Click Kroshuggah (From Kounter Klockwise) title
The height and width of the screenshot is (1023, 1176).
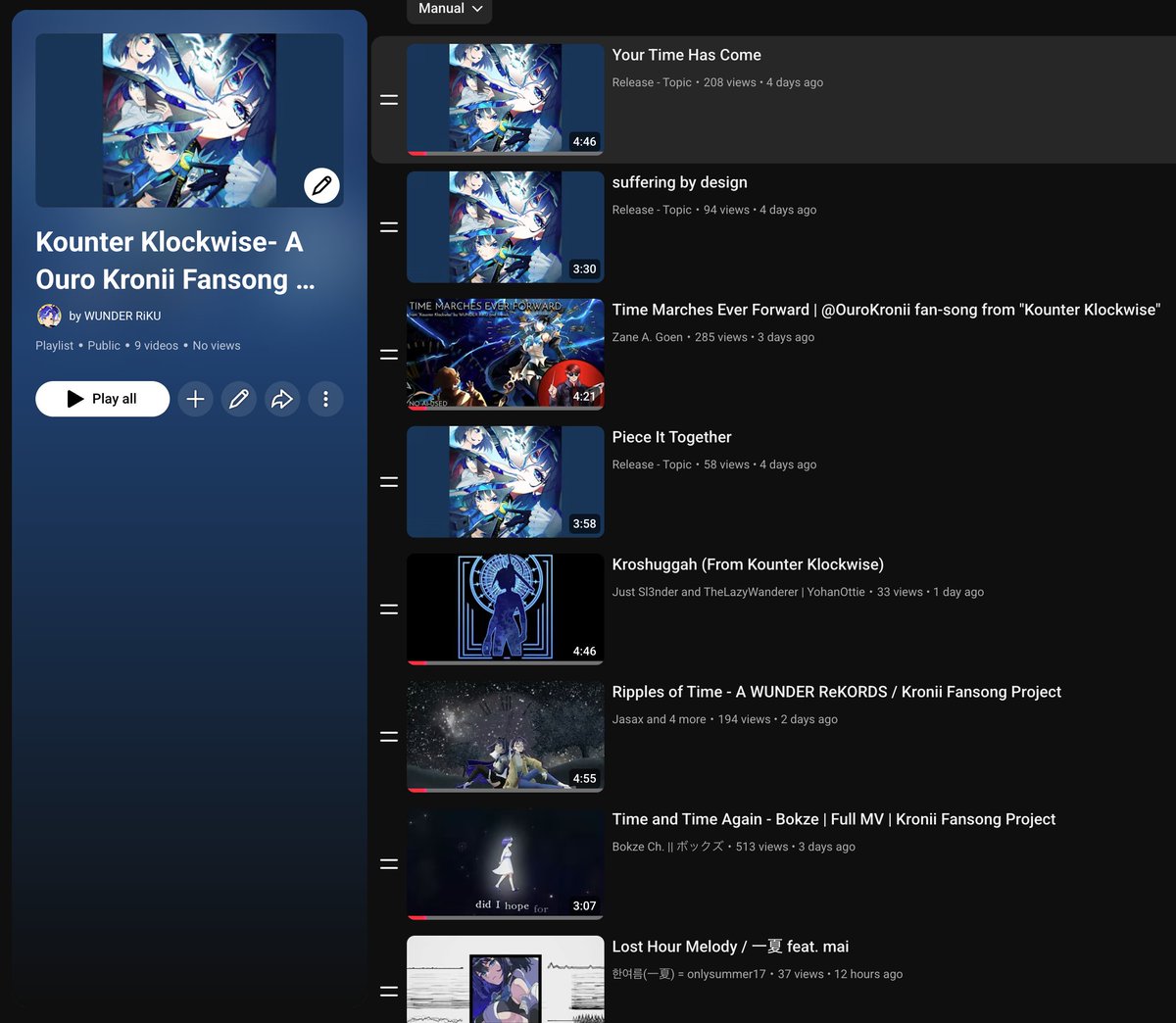pos(748,564)
